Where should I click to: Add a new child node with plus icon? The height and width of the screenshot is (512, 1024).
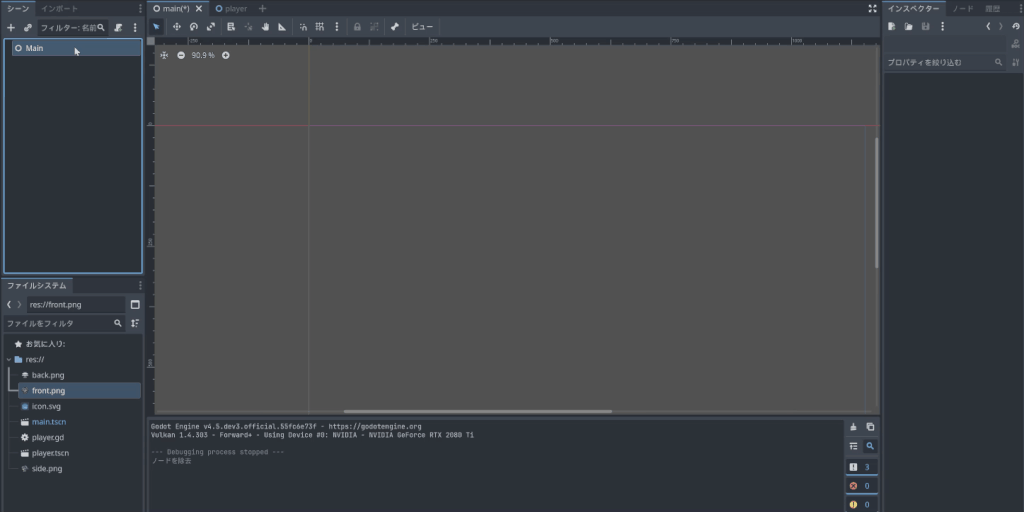tap(10, 27)
